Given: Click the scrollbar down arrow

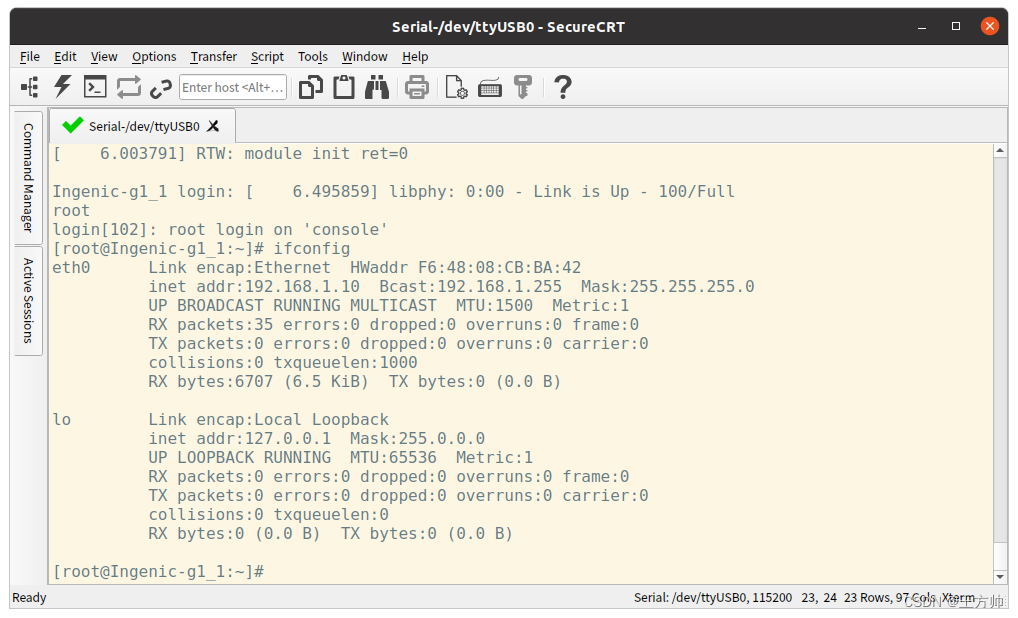Looking at the screenshot, I should click(x=1000, y=575).
